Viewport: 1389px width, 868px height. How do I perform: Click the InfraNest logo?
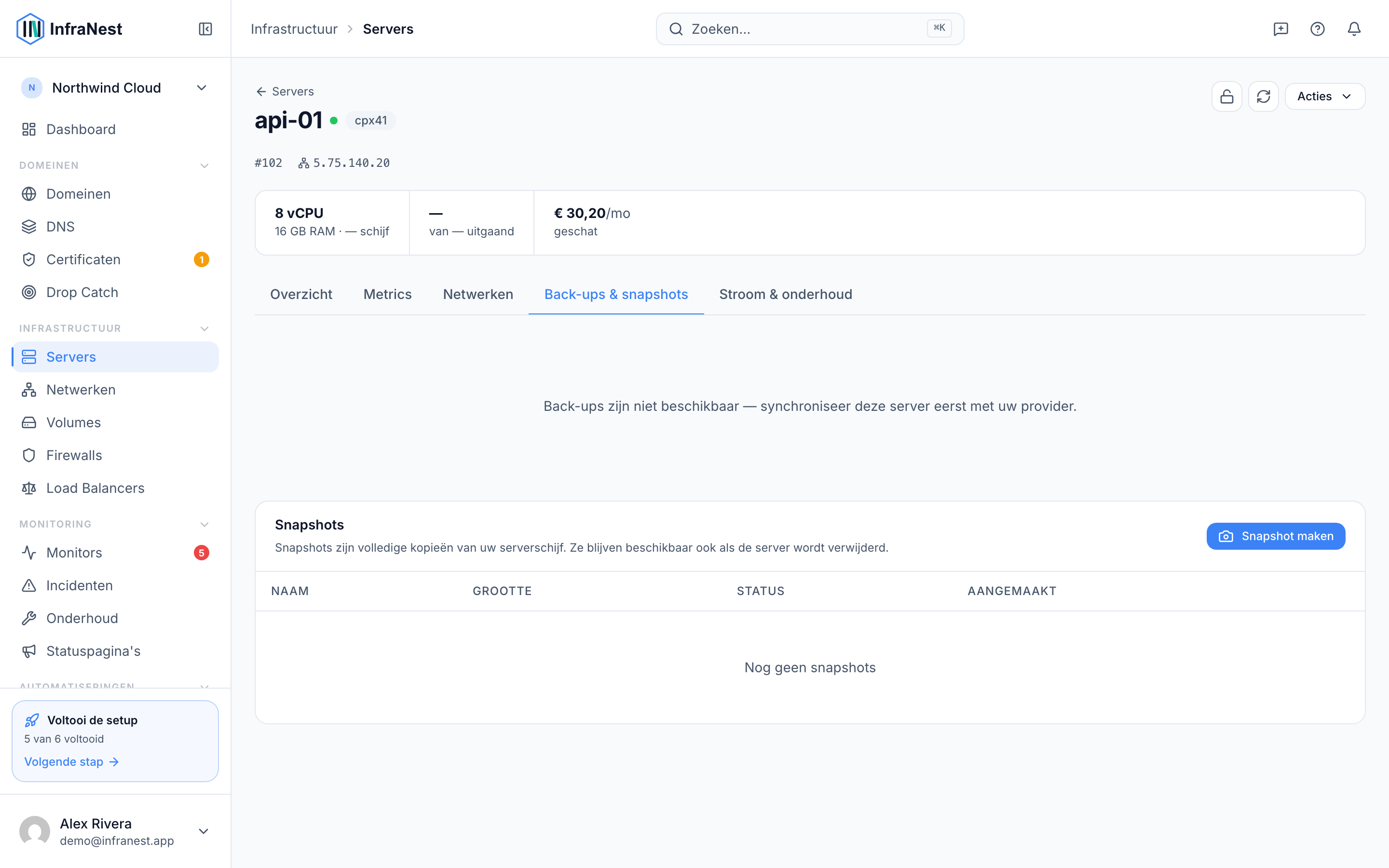tap(69, 29)
